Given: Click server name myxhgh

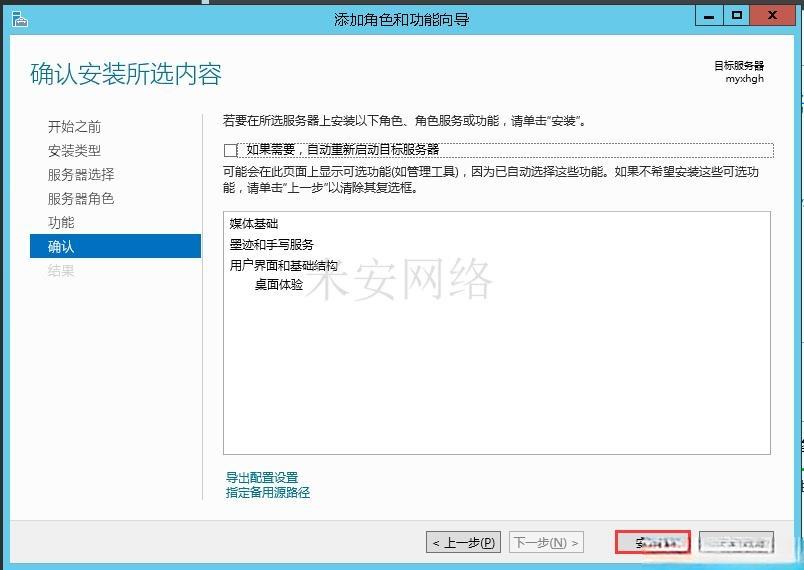Looking at the screenshot, I should 745,79.
